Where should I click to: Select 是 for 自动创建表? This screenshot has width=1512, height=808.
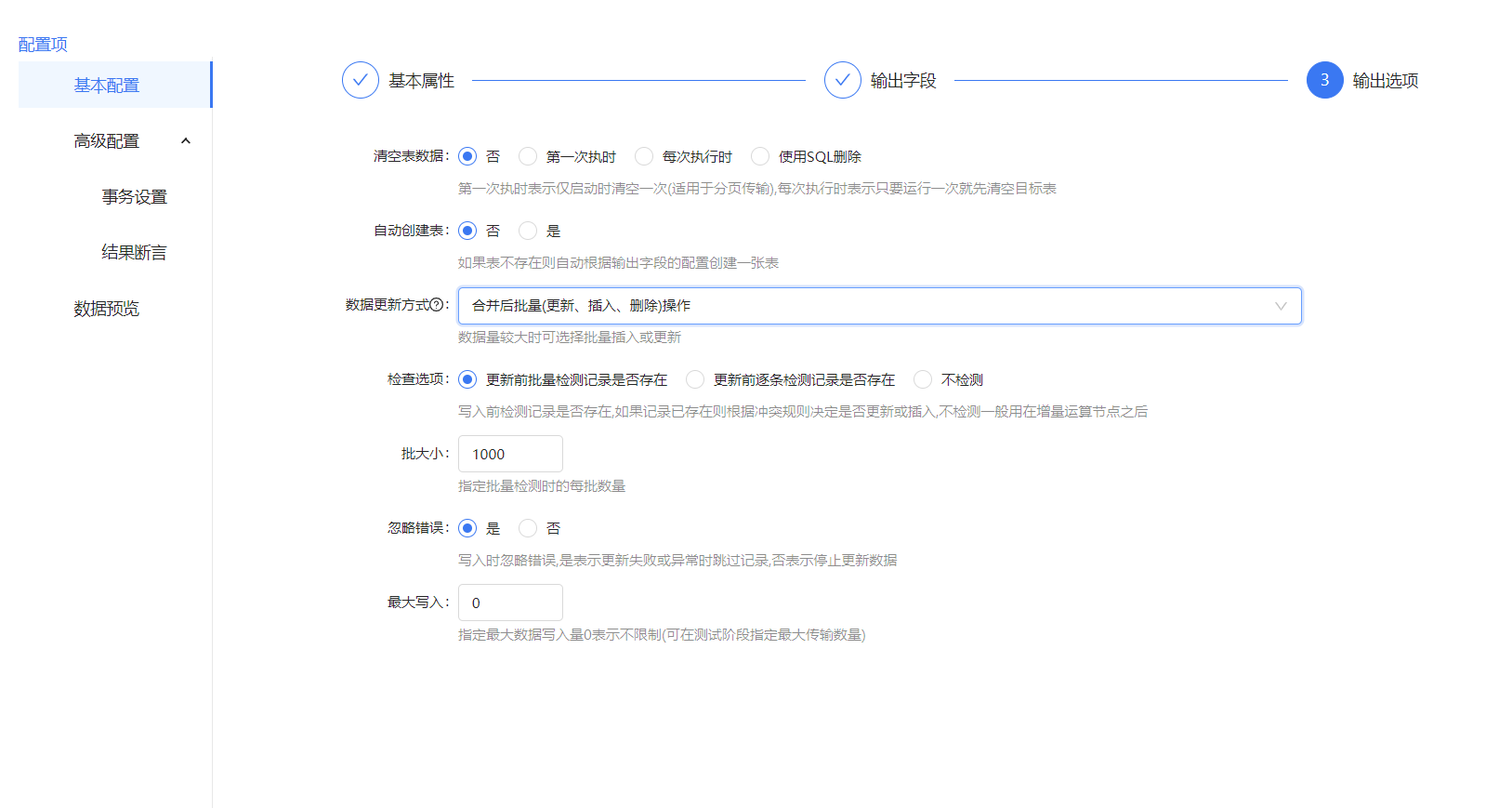click(x=528, y=231)
